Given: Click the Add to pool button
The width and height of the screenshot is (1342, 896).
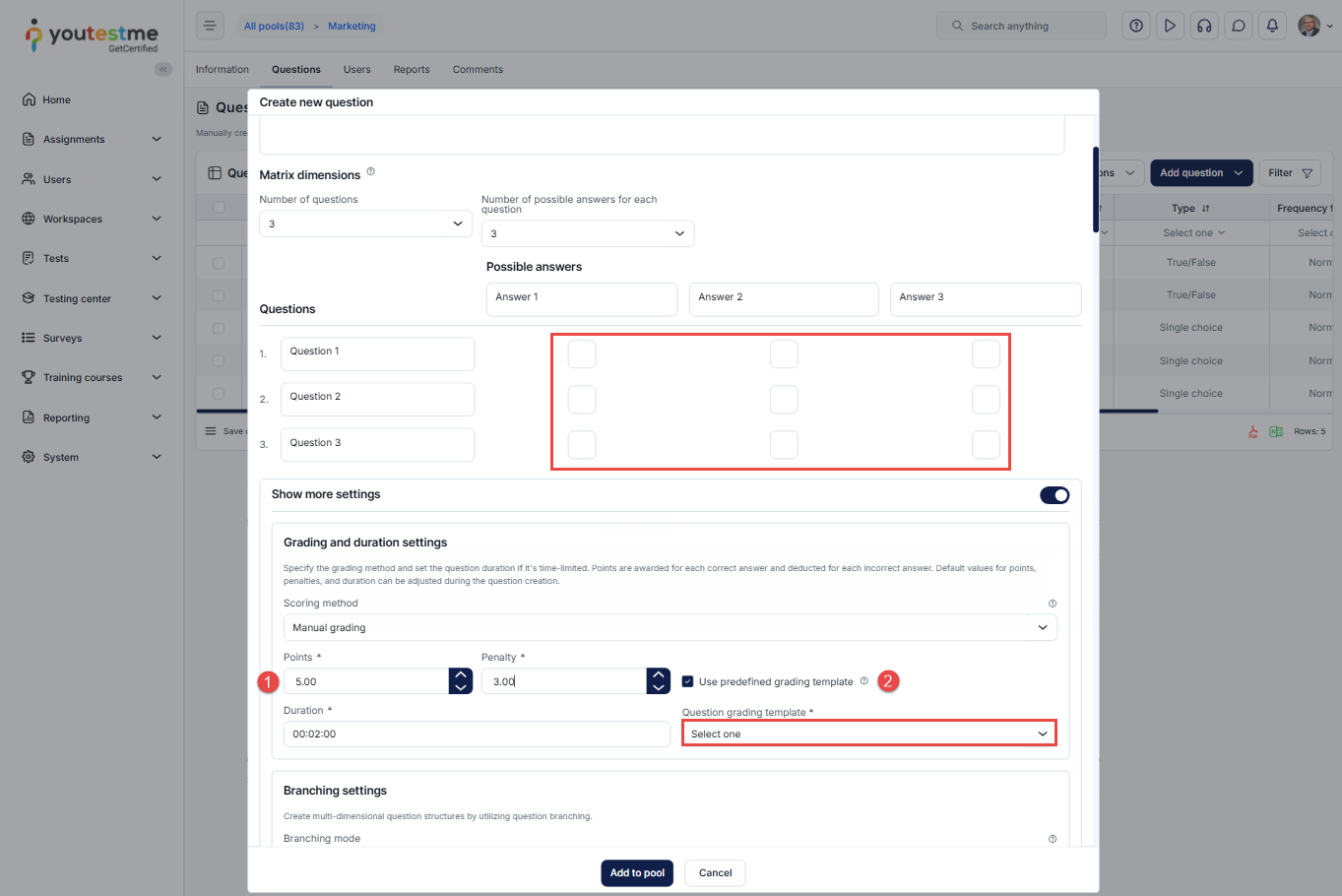Looking at the screenshot, I should pyautogui.click(x=637, y=873).
